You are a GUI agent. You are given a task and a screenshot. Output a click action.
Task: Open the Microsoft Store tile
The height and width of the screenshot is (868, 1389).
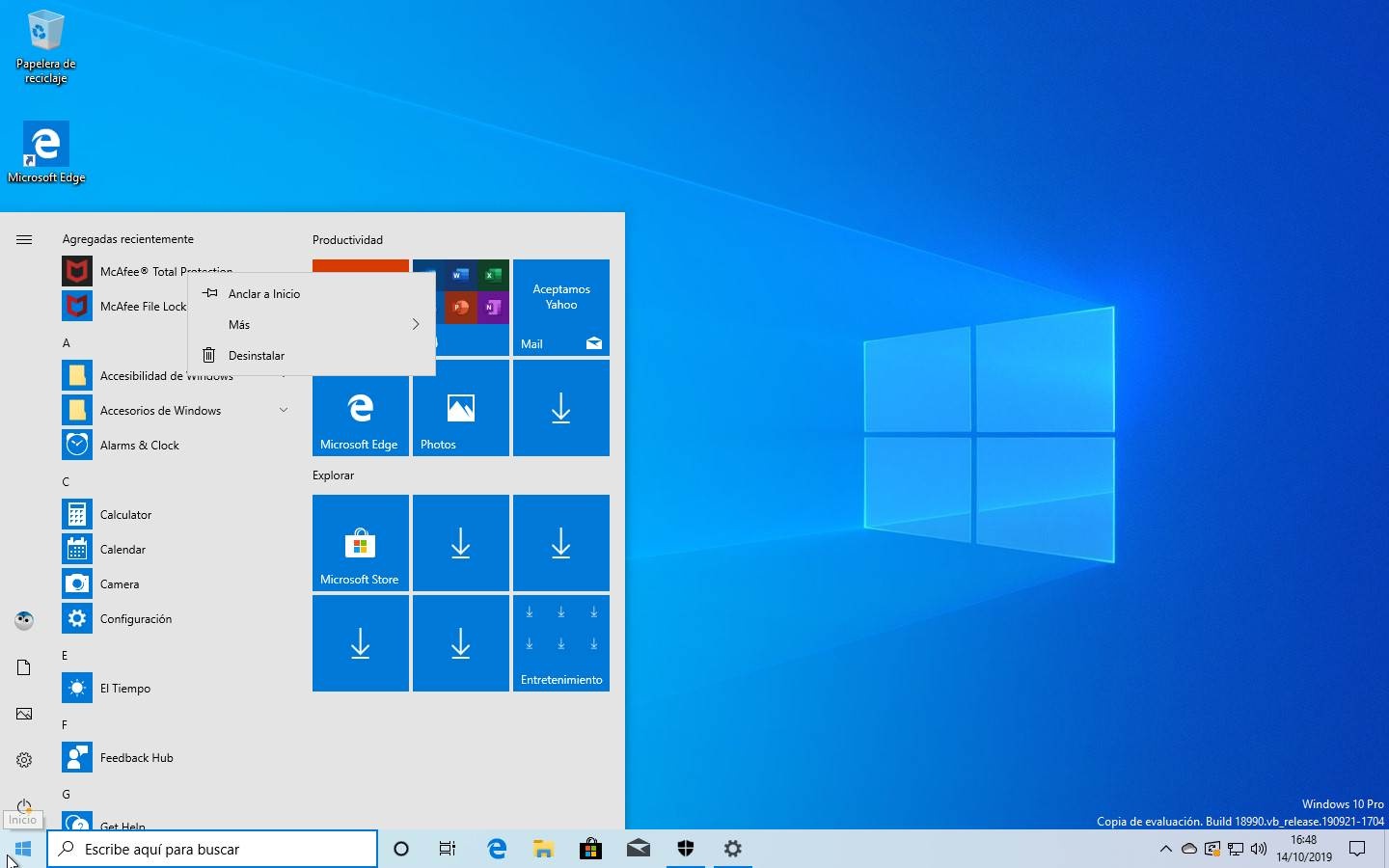point(361,543)
